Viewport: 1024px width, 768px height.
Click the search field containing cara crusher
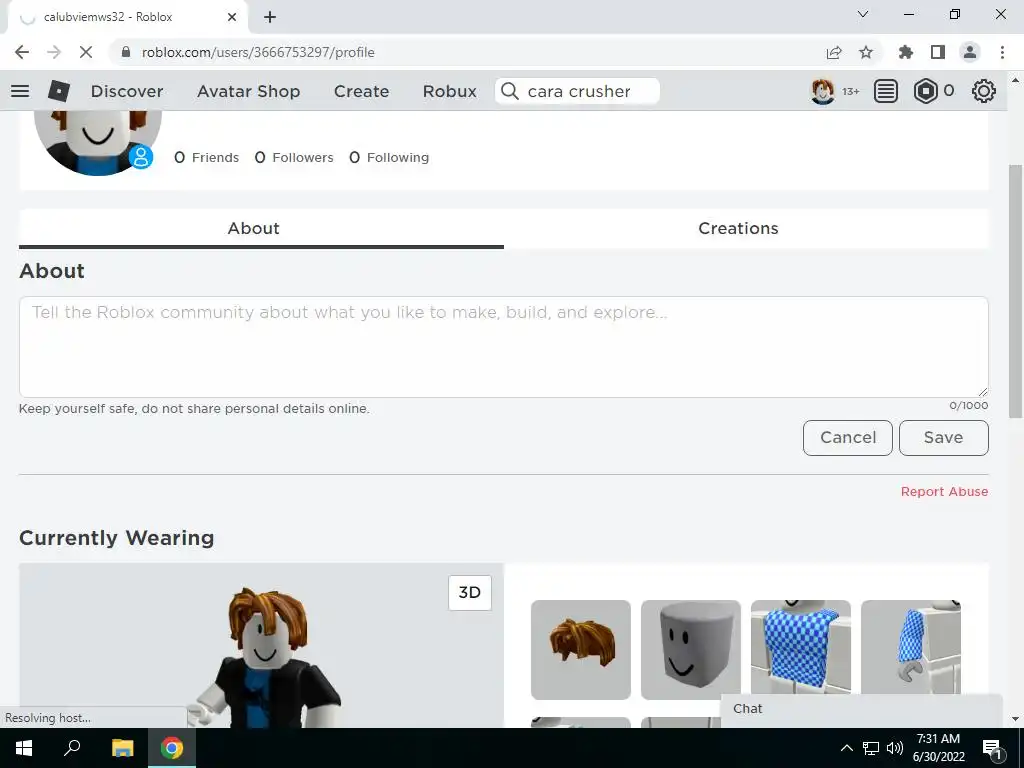tap(577, 91)
